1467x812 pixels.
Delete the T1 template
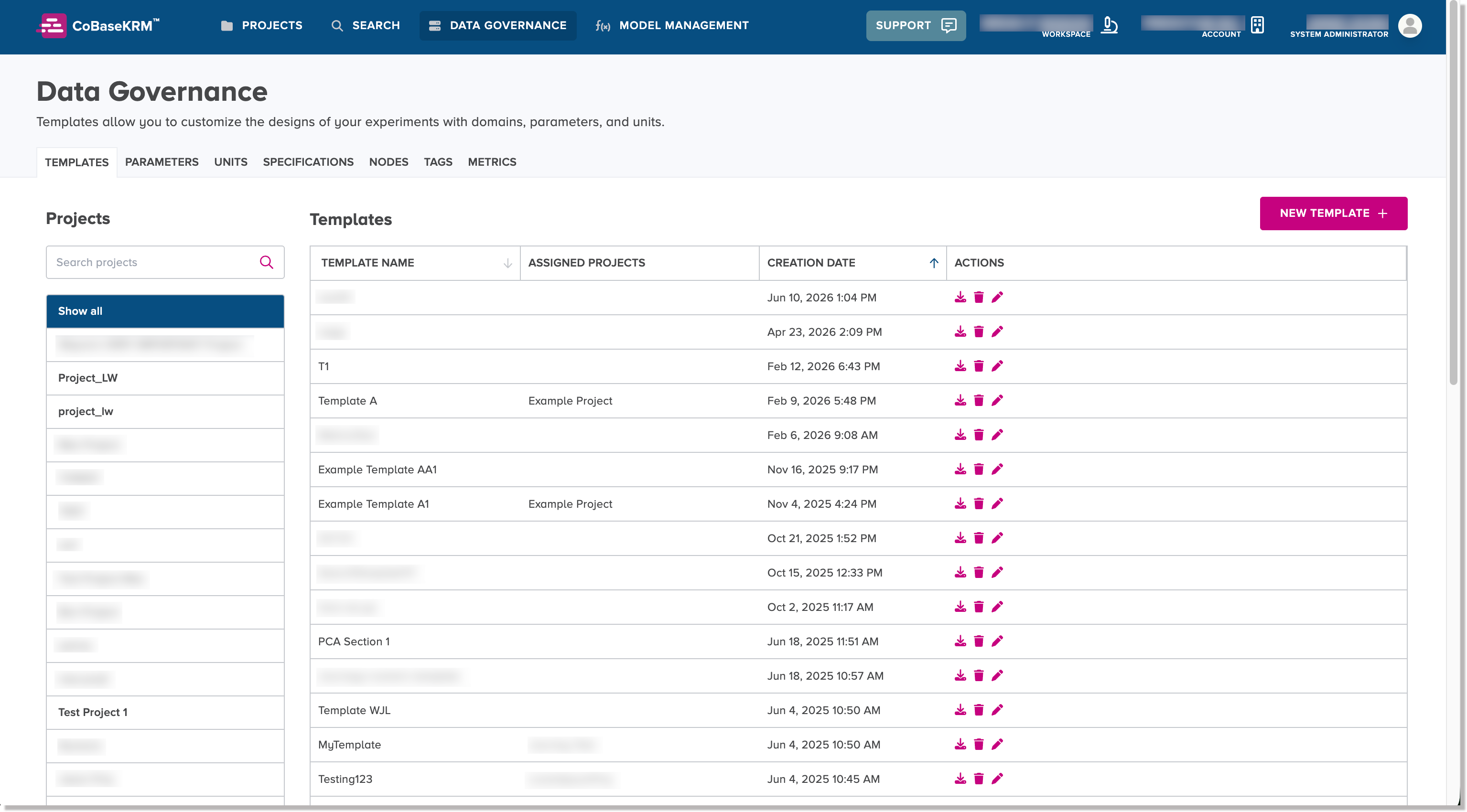coord(978,366)
